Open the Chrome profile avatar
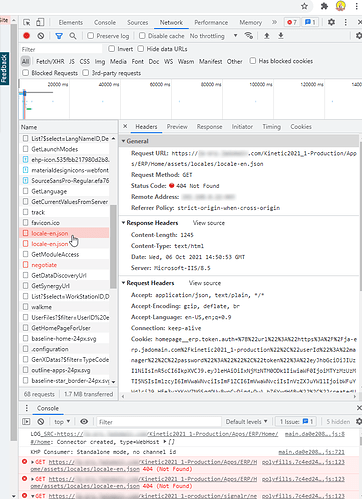 click(x=340, y=6)
